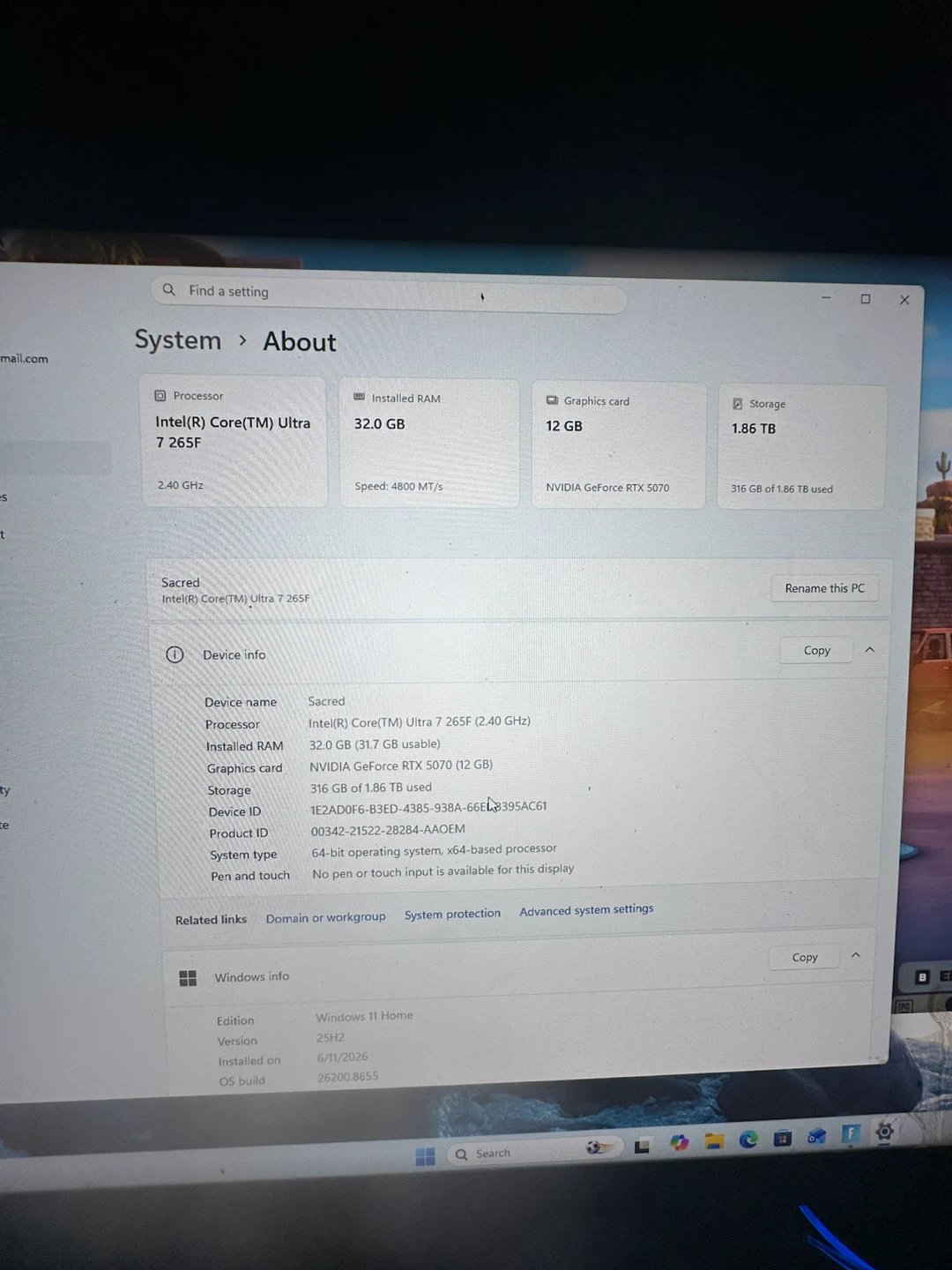Click the taskbar Search box
952x1270 pixels.
(520, 1151)
